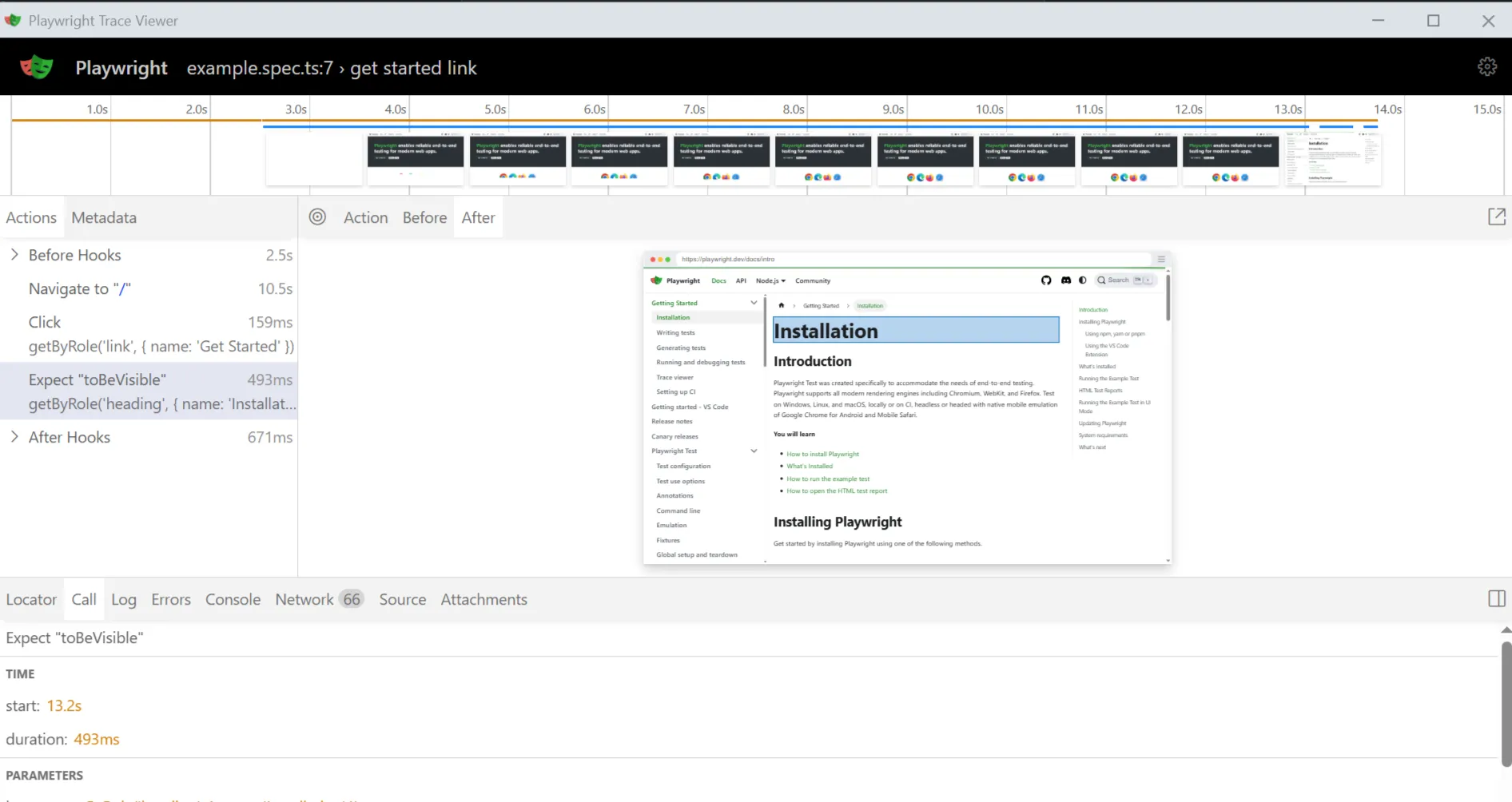1512x802 pixels.
Task: Click the last timeline thumbnail showing docs page
Action: point(1332,160)
